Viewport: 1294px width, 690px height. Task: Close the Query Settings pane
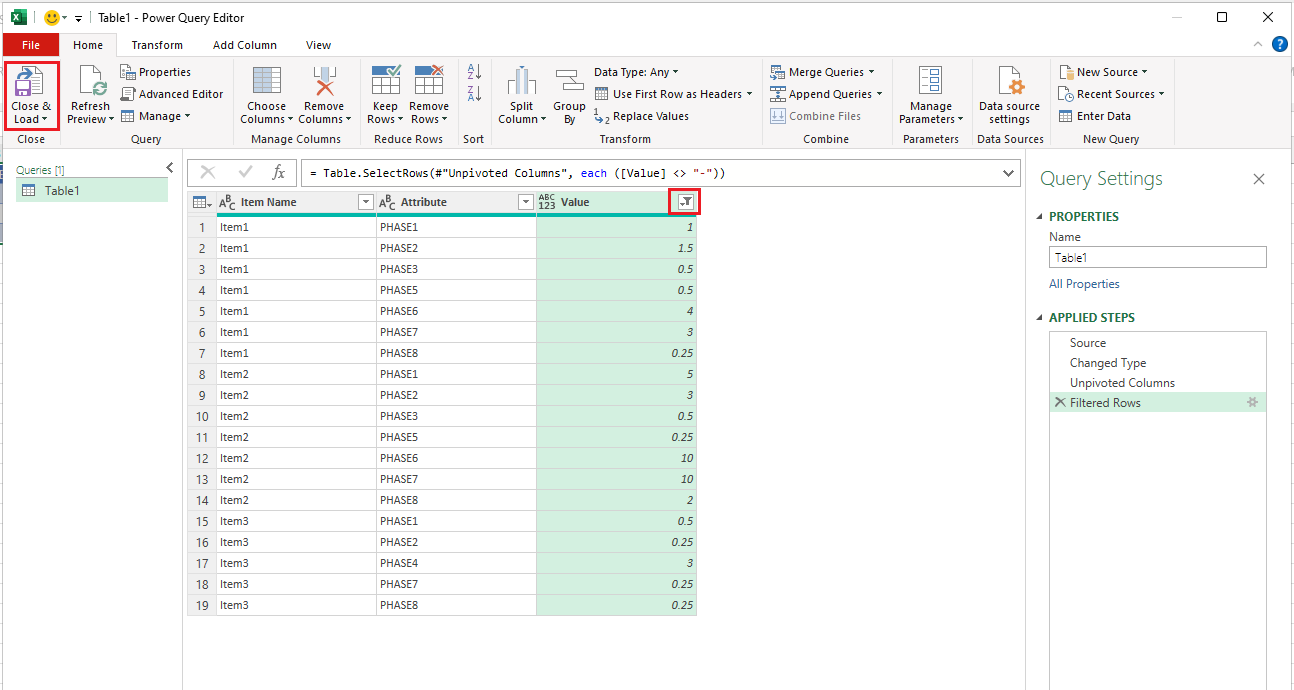click(1259, 179)
